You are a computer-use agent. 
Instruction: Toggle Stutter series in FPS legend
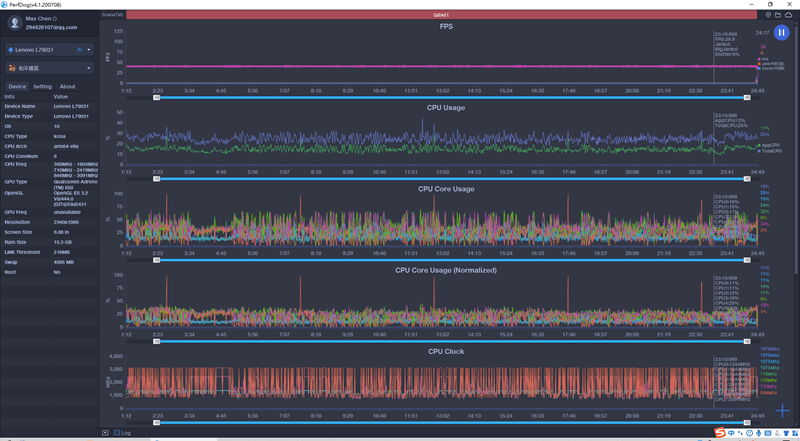tap(771, 68)
